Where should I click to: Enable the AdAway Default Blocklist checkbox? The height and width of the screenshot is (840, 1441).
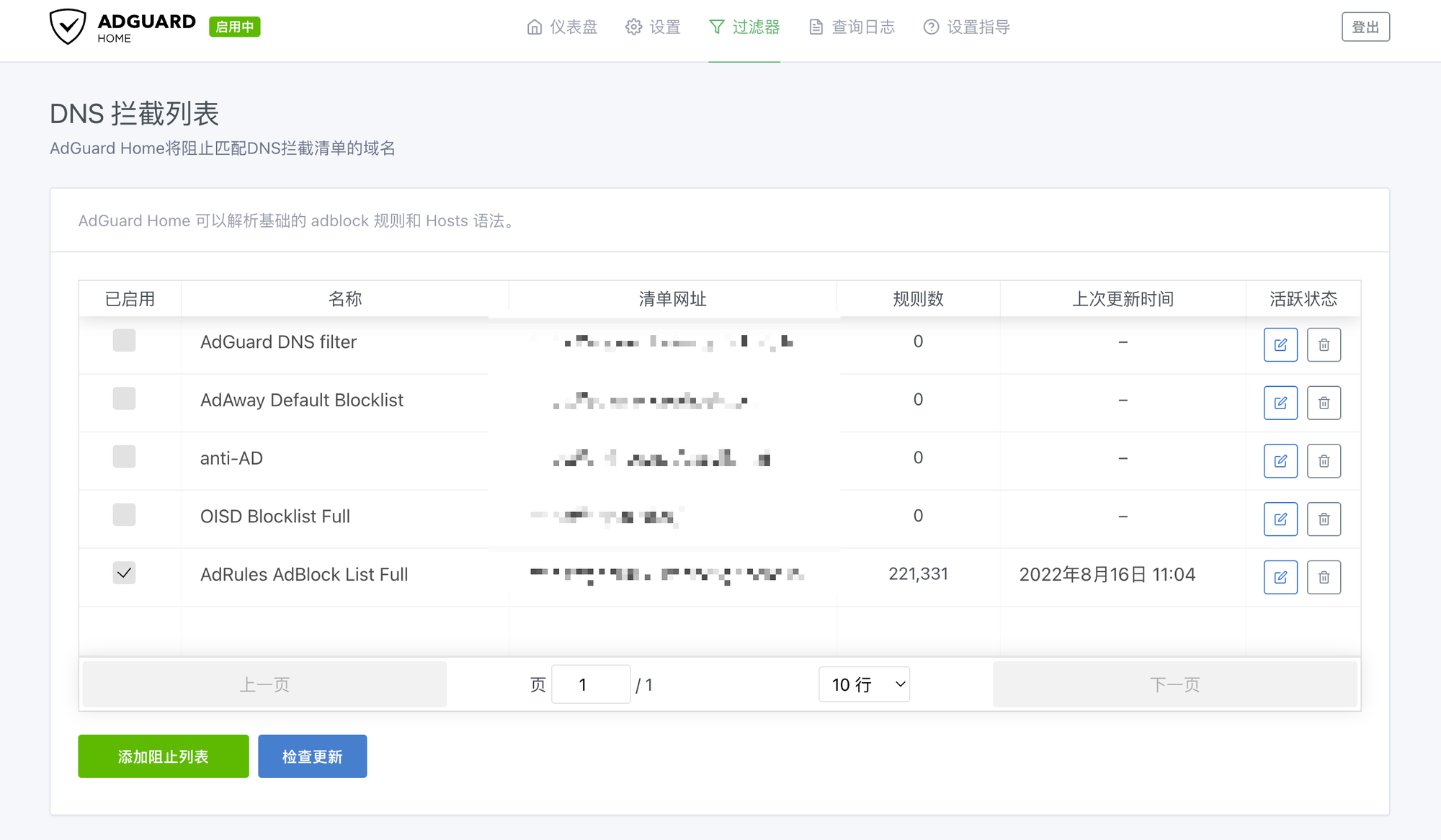(124, 398)
